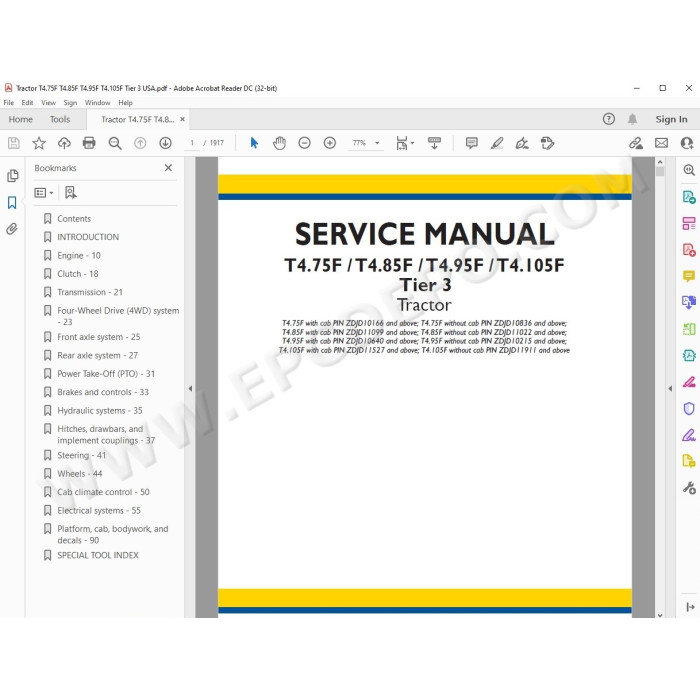Screen dimensions: 700x700
Task: Open SPECIAL TOOL INDEX bookmark
Action: coord(98,555)
